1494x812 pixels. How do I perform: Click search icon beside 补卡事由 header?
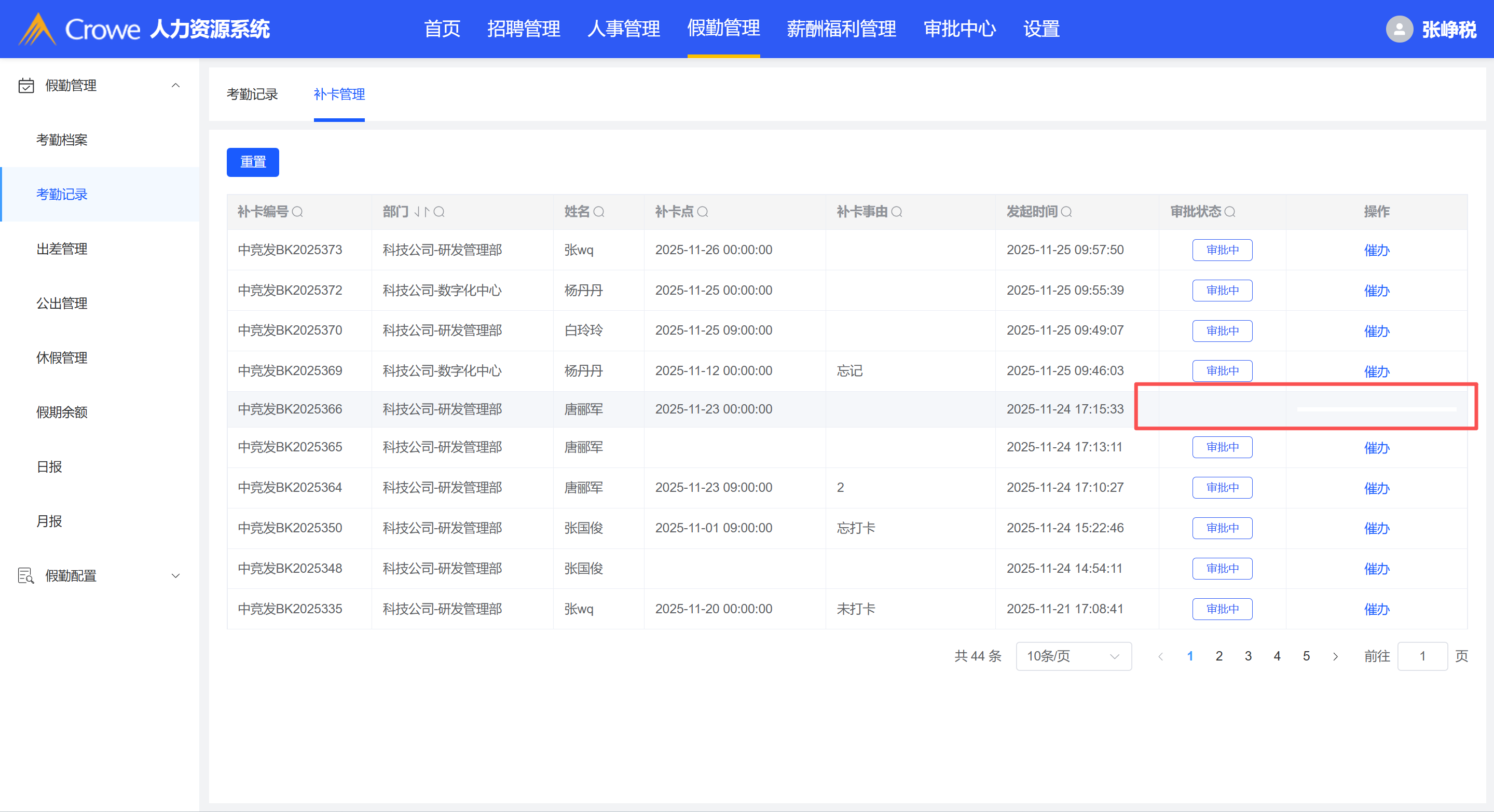897,212
